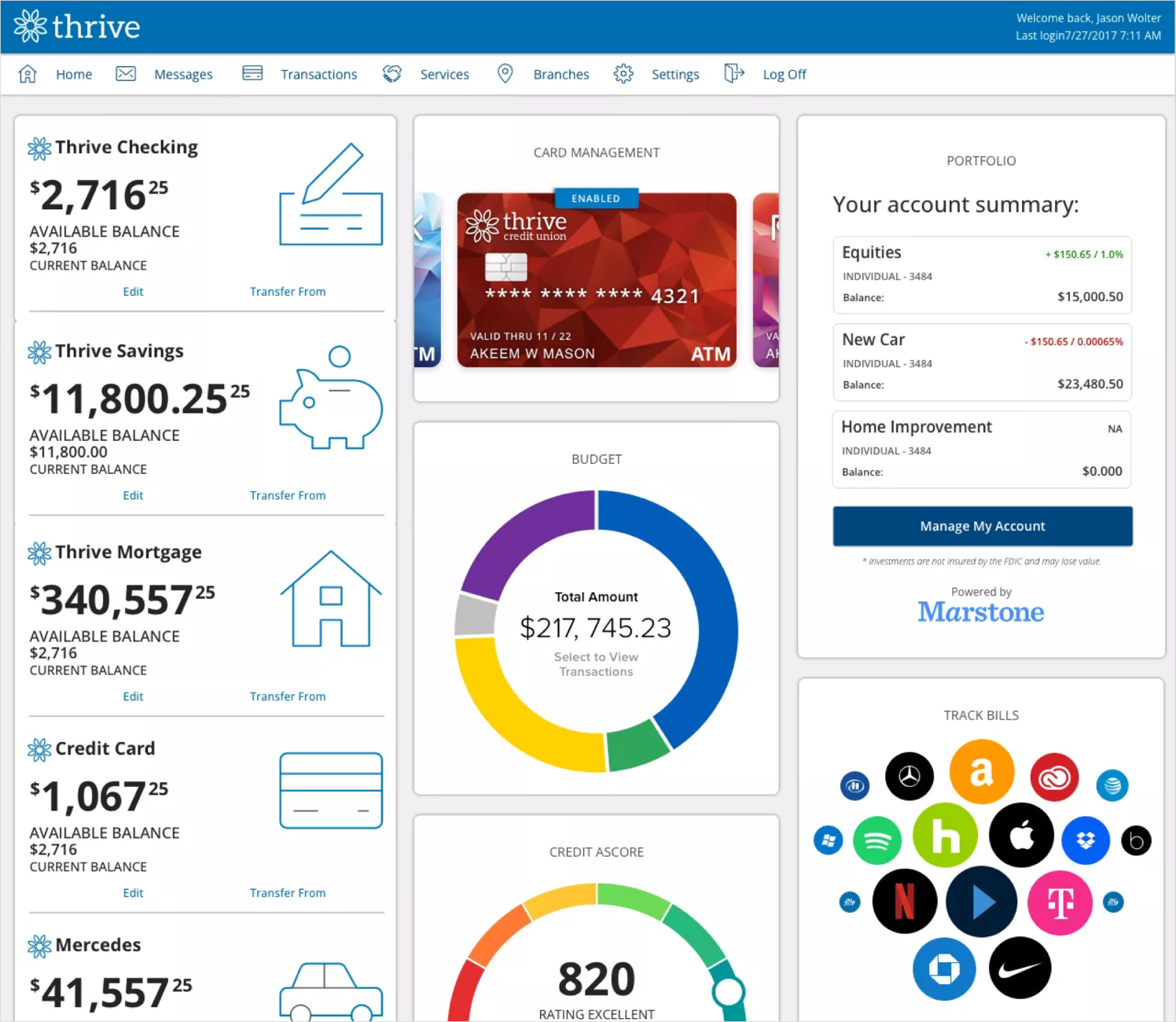Open Home in the navigation bar

74,74
